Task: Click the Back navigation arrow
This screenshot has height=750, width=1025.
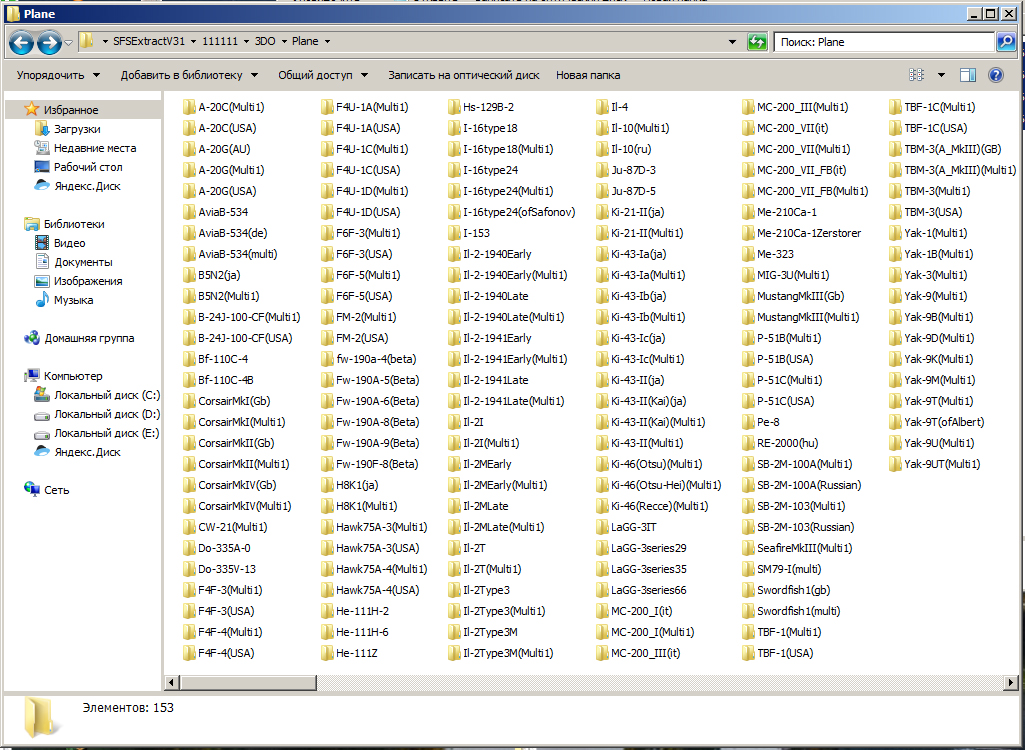Action: [x=21, y=43]
